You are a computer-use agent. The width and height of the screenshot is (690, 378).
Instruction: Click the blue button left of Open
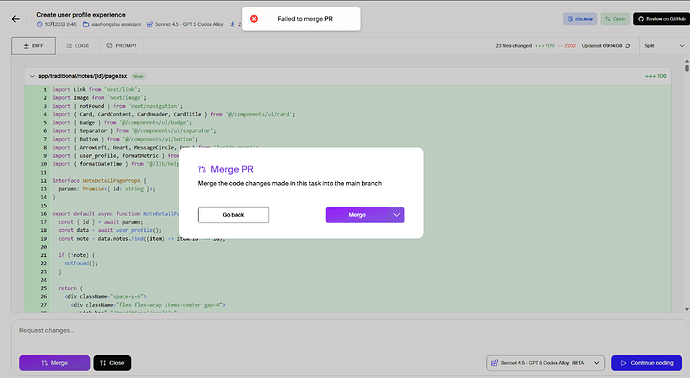580,19
